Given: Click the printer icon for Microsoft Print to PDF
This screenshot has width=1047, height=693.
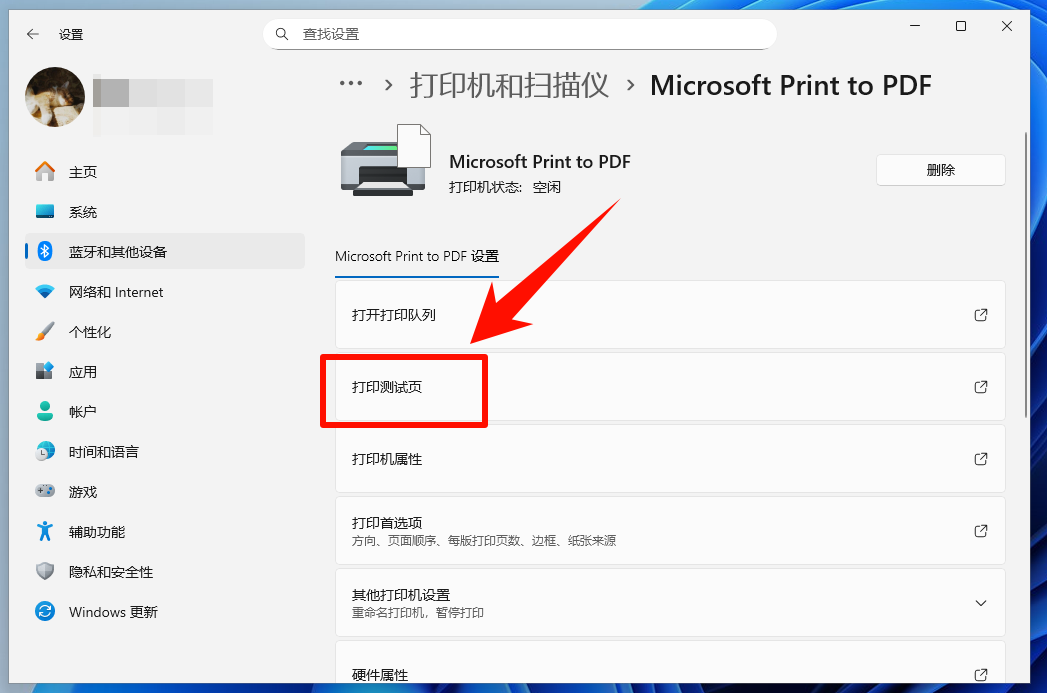Looking at the screenshot, I should click(x=385, y=160).
